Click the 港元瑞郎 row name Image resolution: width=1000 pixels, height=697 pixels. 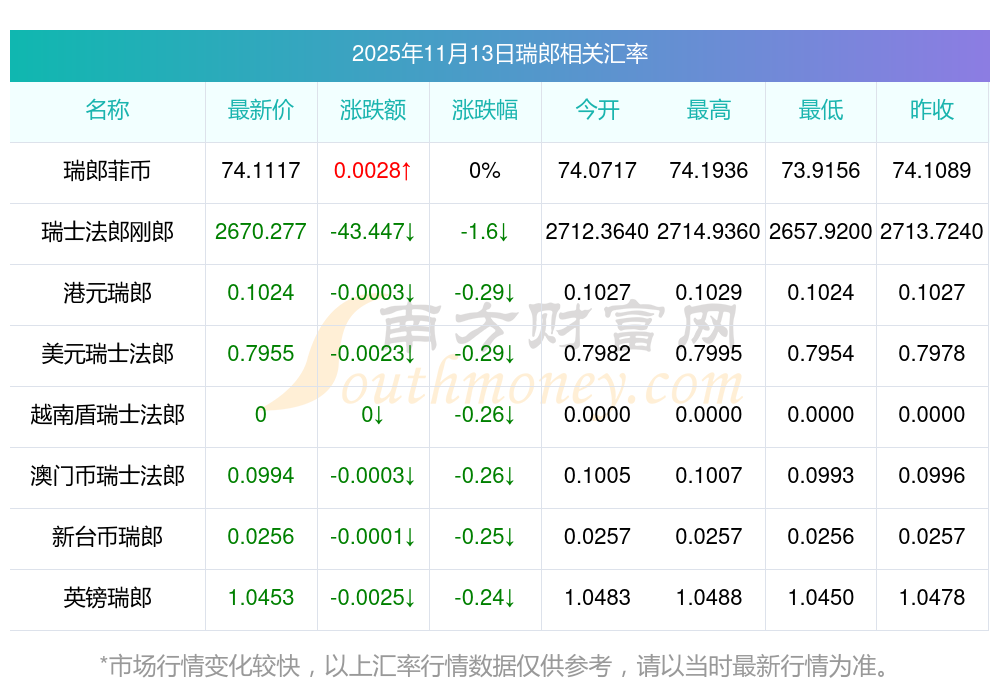click(107, 293)
